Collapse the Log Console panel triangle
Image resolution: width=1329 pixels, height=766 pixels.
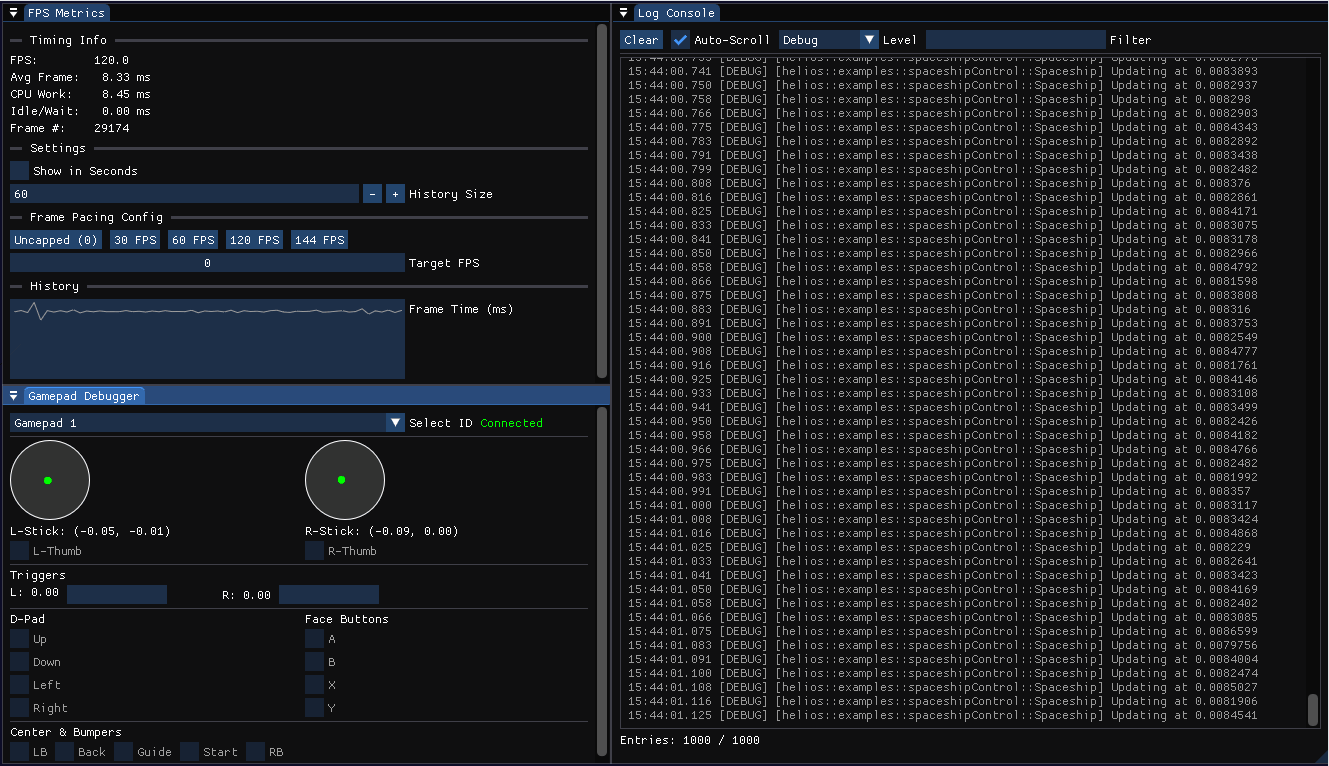[x=624, y=13]
